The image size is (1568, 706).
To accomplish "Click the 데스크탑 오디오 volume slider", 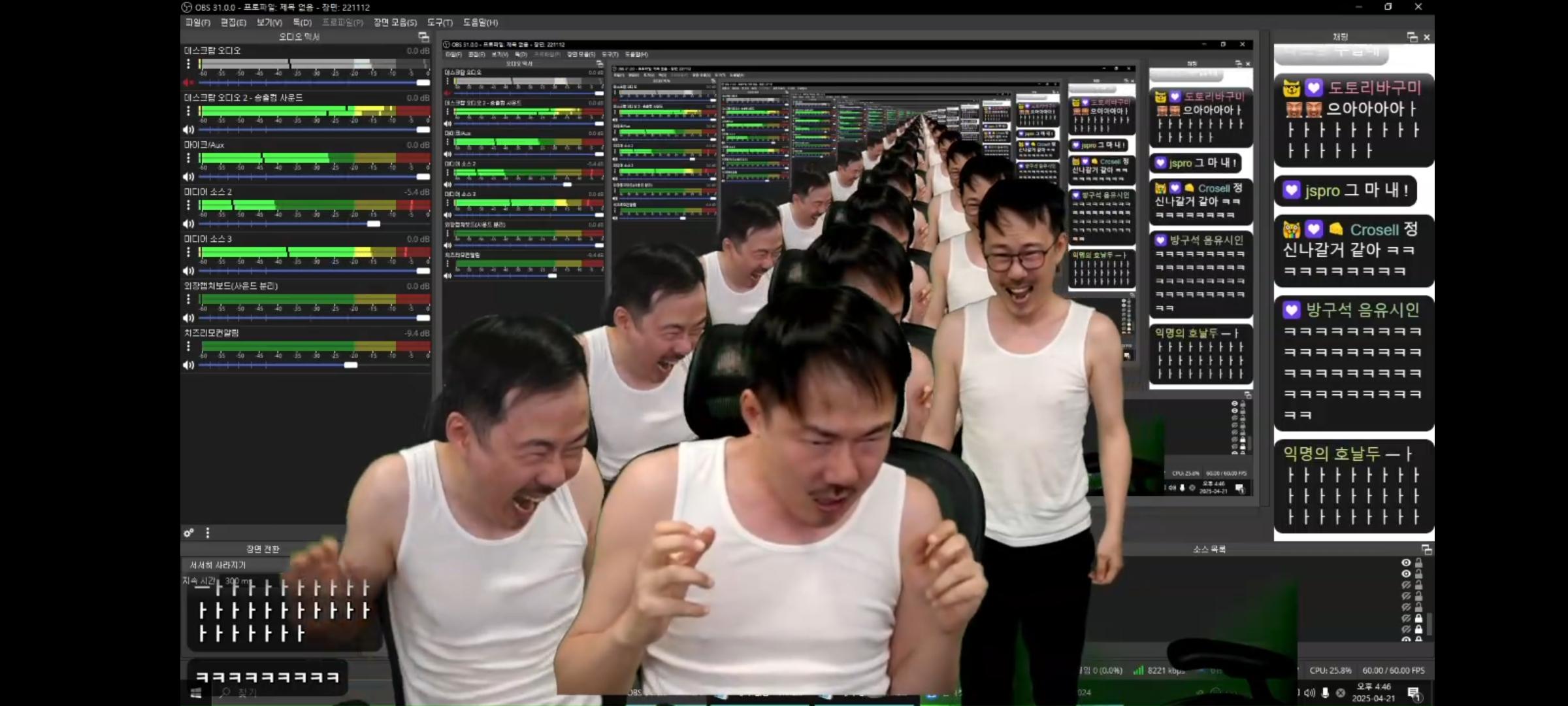I will [314, 82].
